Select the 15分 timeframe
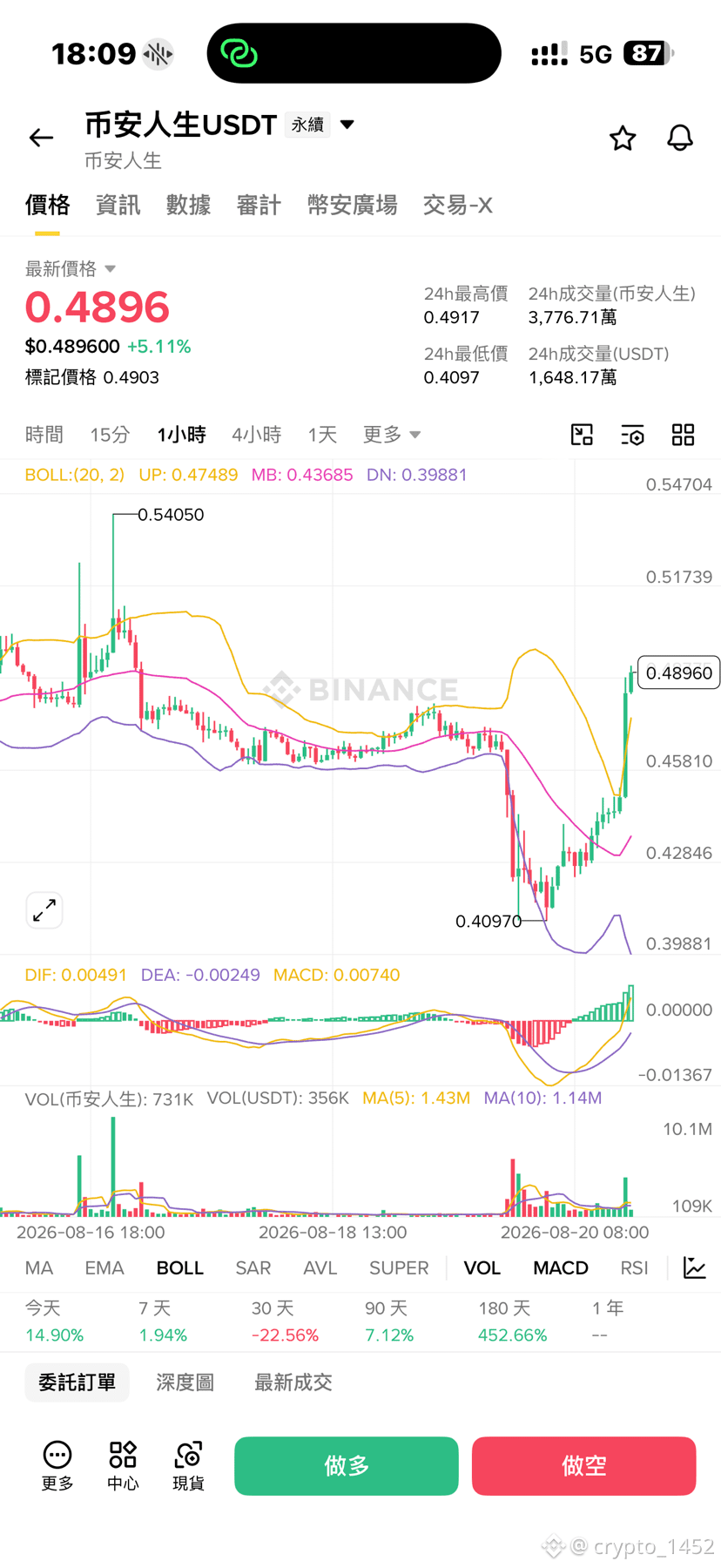Image resolution: width=721 pixels, height=1568 pixels. pos(110,435)
